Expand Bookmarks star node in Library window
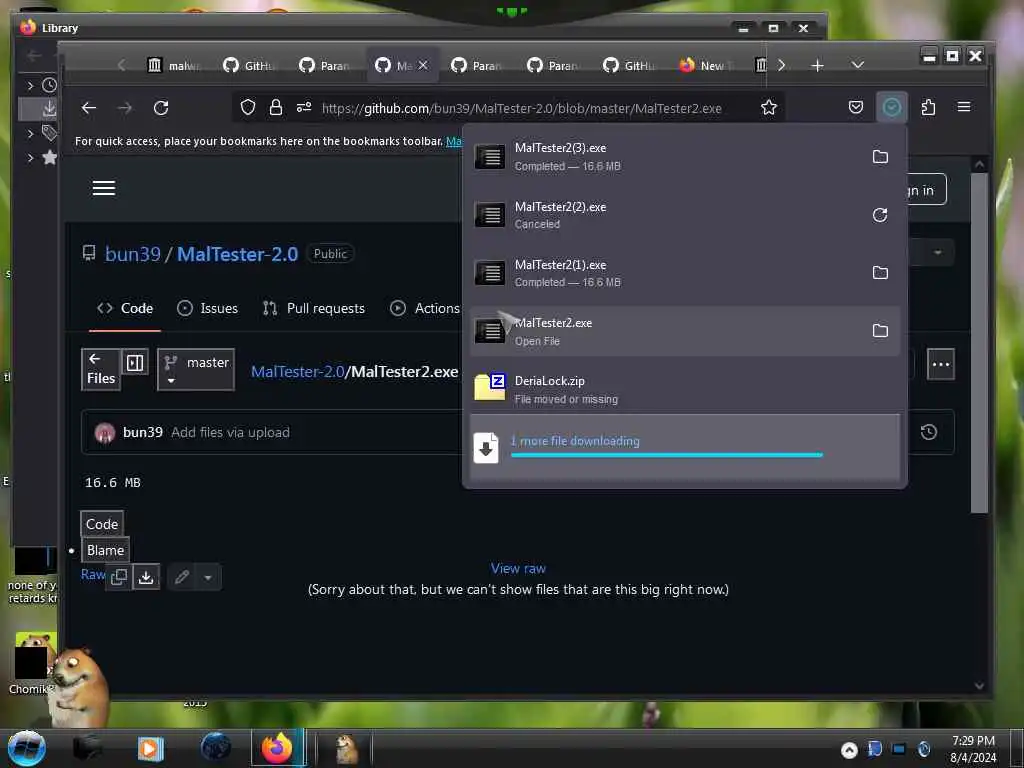 30,157
